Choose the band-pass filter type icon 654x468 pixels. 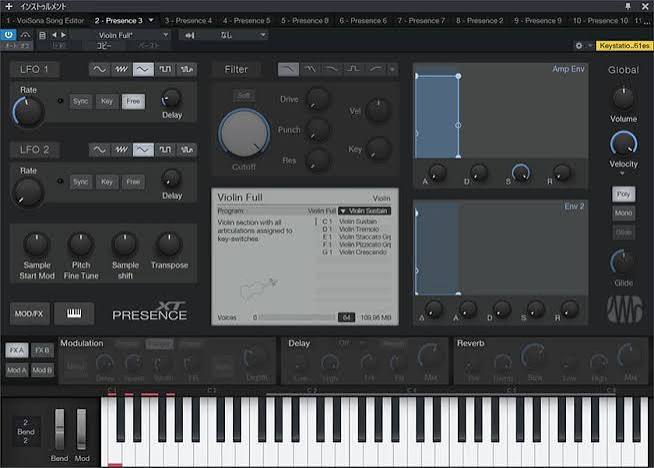[x=354, y=69]
